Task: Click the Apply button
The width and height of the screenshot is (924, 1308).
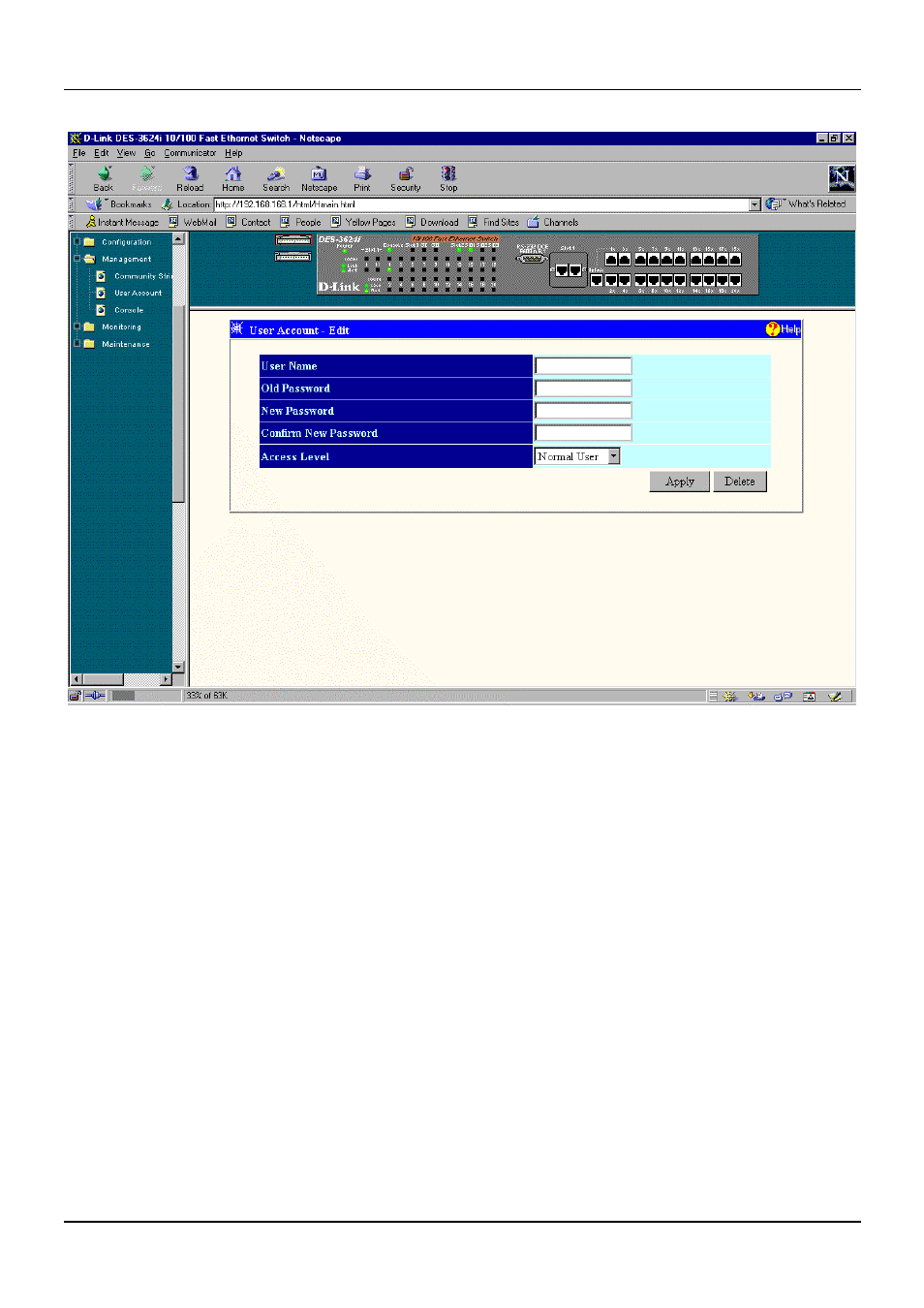Action: click(x=680, y=482)
